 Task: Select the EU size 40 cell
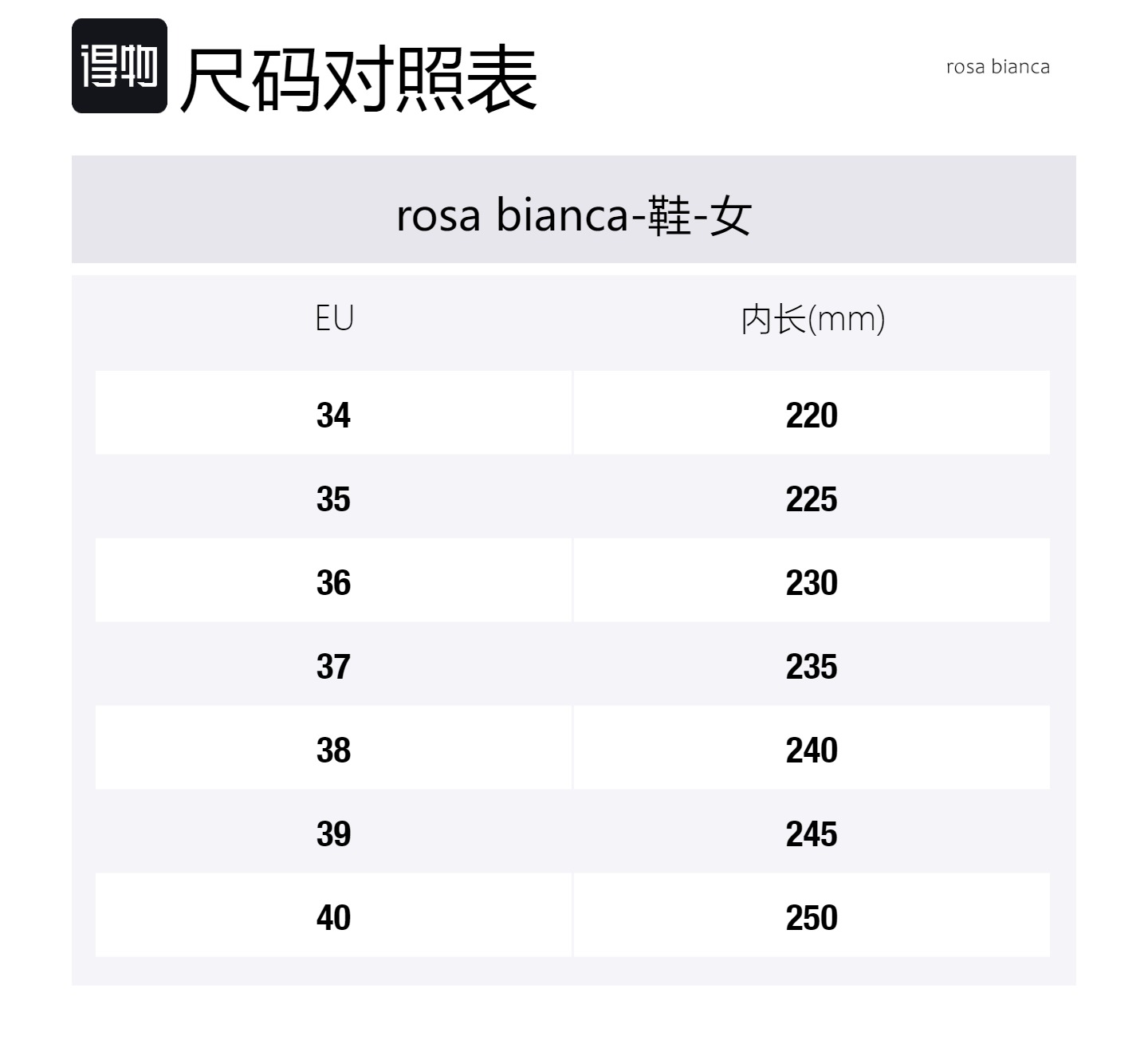[x=333, y=918]
